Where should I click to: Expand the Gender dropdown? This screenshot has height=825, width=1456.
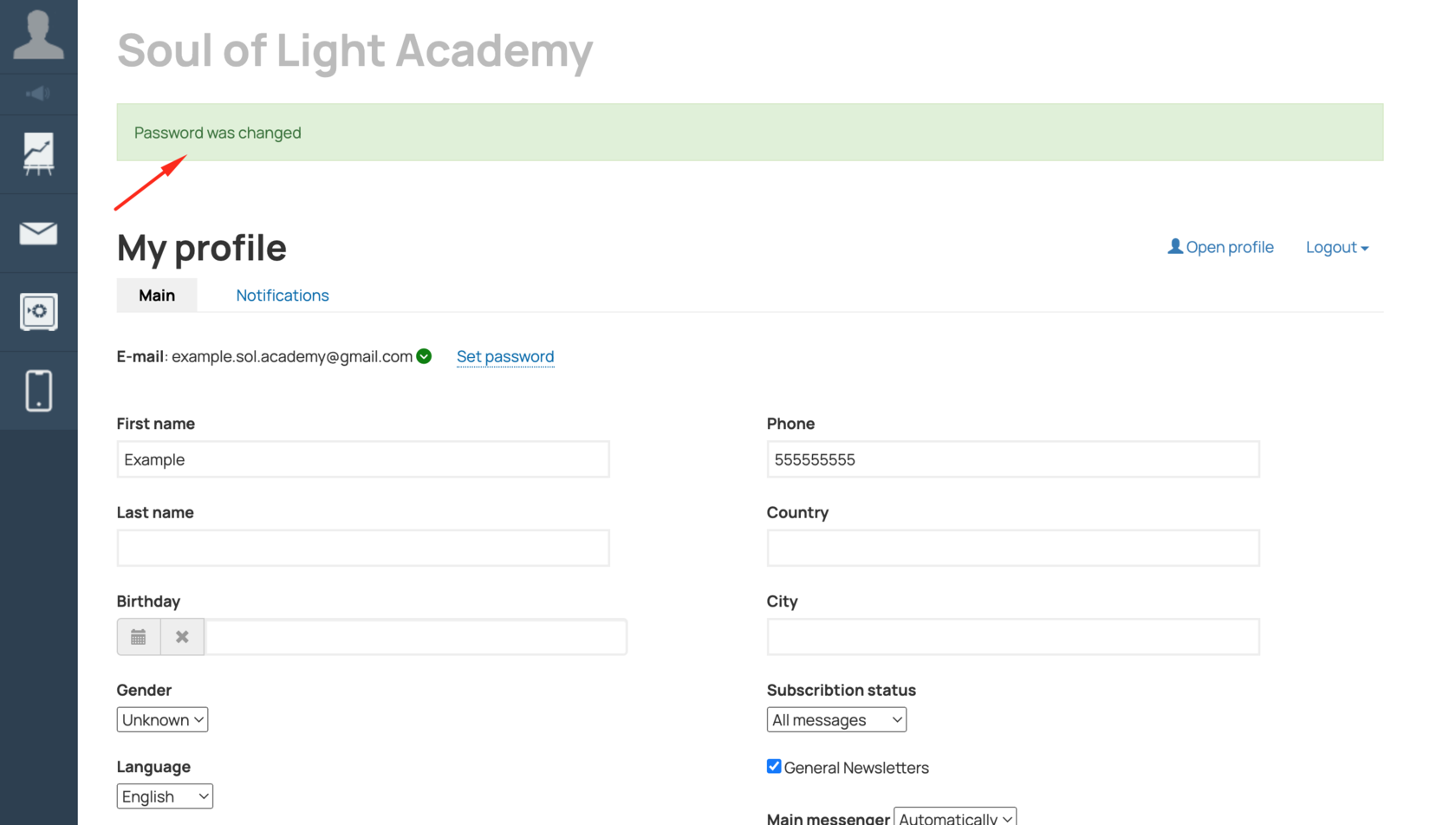click(162, 720)
